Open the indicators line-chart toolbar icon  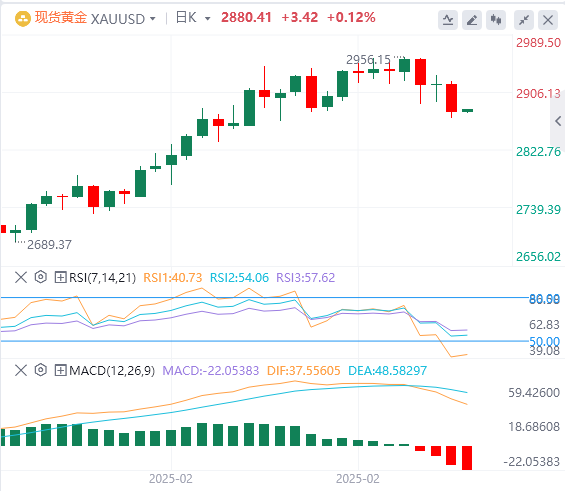(448, 20)
